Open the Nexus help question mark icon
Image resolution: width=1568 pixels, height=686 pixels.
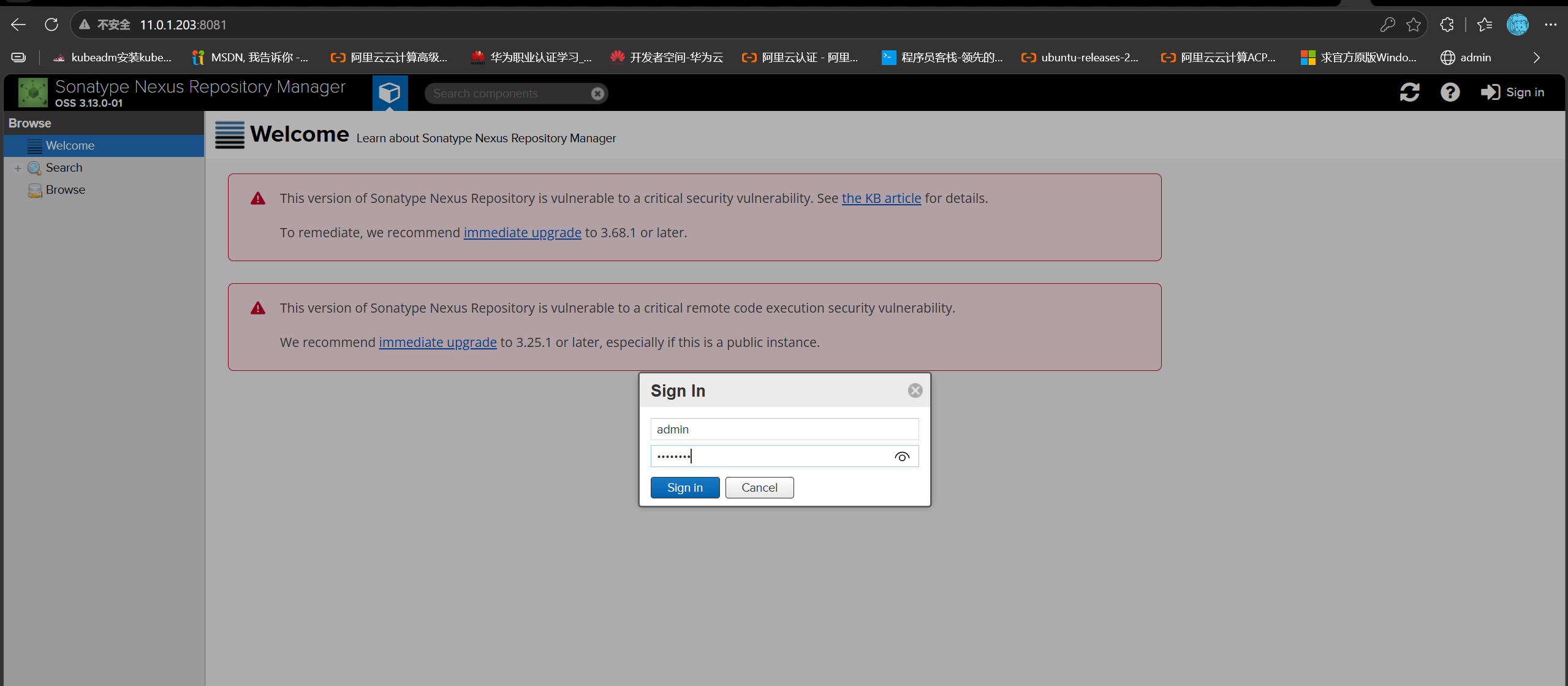click(x=1450, y=92)
